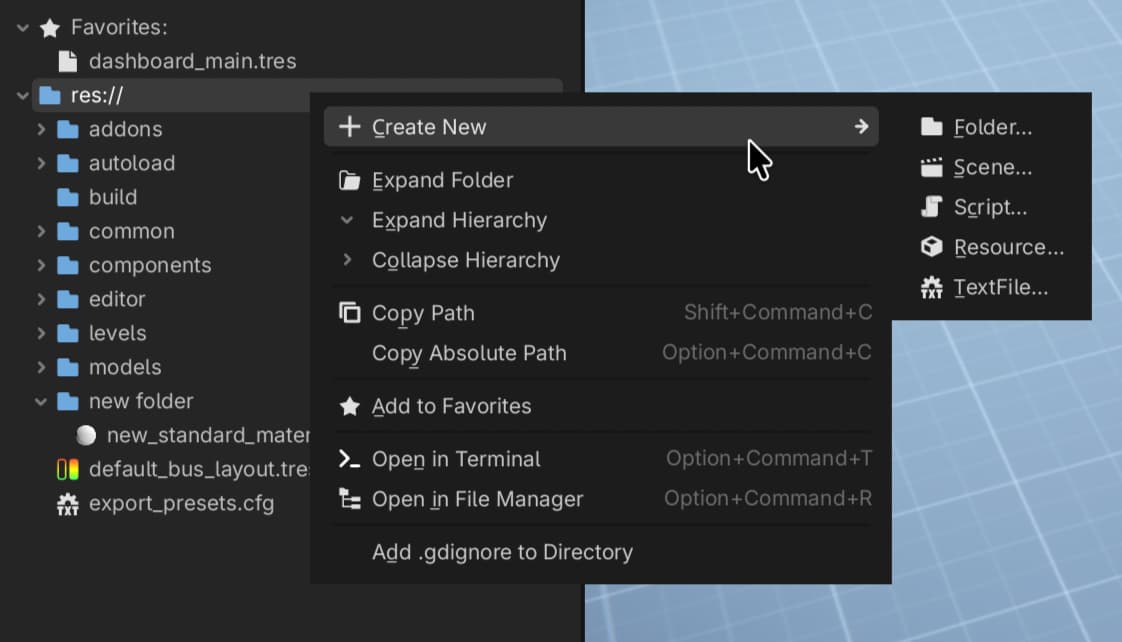Collapse the new folder tree node
Viewport: 1122px width, 642px height.
[x=41, y=401]
